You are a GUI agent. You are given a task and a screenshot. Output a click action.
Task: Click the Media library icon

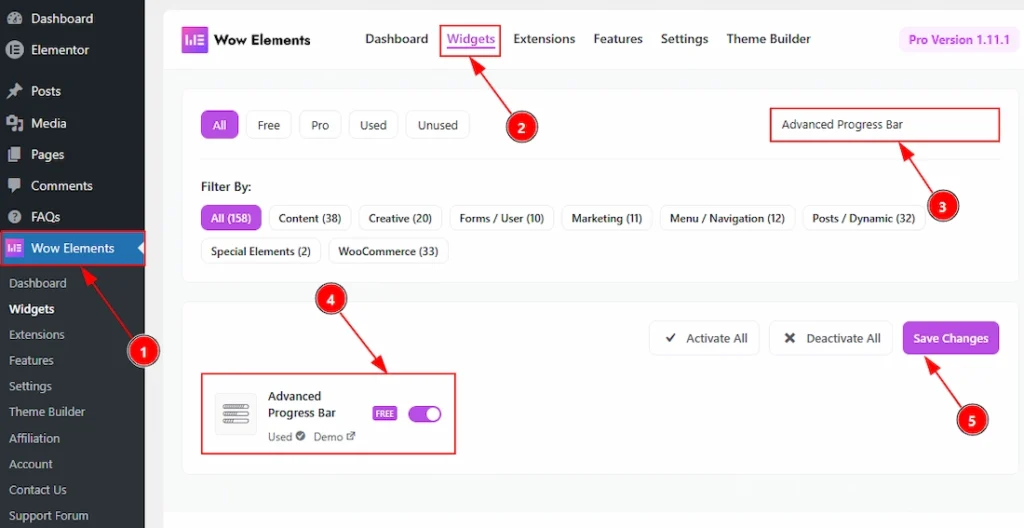coord(14,123)
